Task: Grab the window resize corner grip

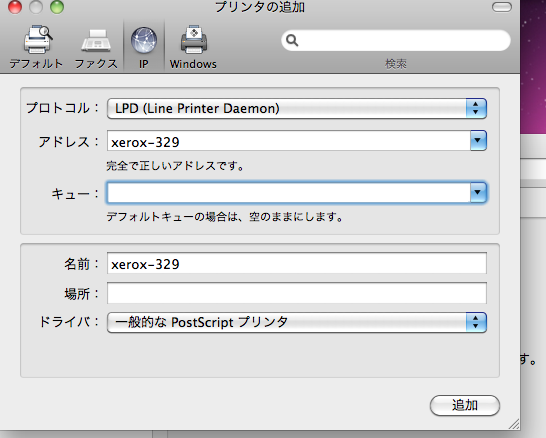Action: pyautogui.click(x=514, y=424)
